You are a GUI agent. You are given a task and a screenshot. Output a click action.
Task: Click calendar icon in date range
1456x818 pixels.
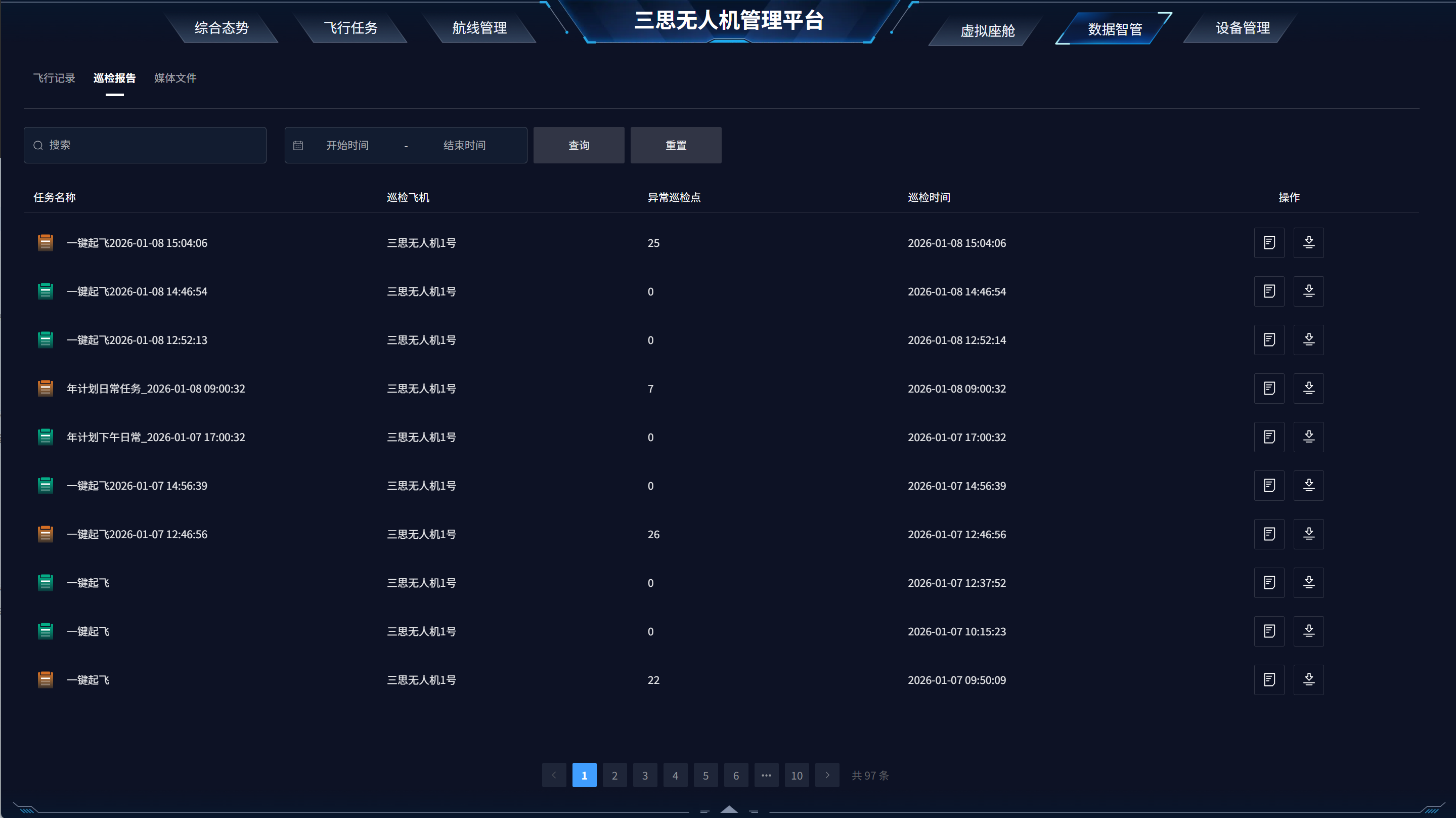[x=298, y=146]
